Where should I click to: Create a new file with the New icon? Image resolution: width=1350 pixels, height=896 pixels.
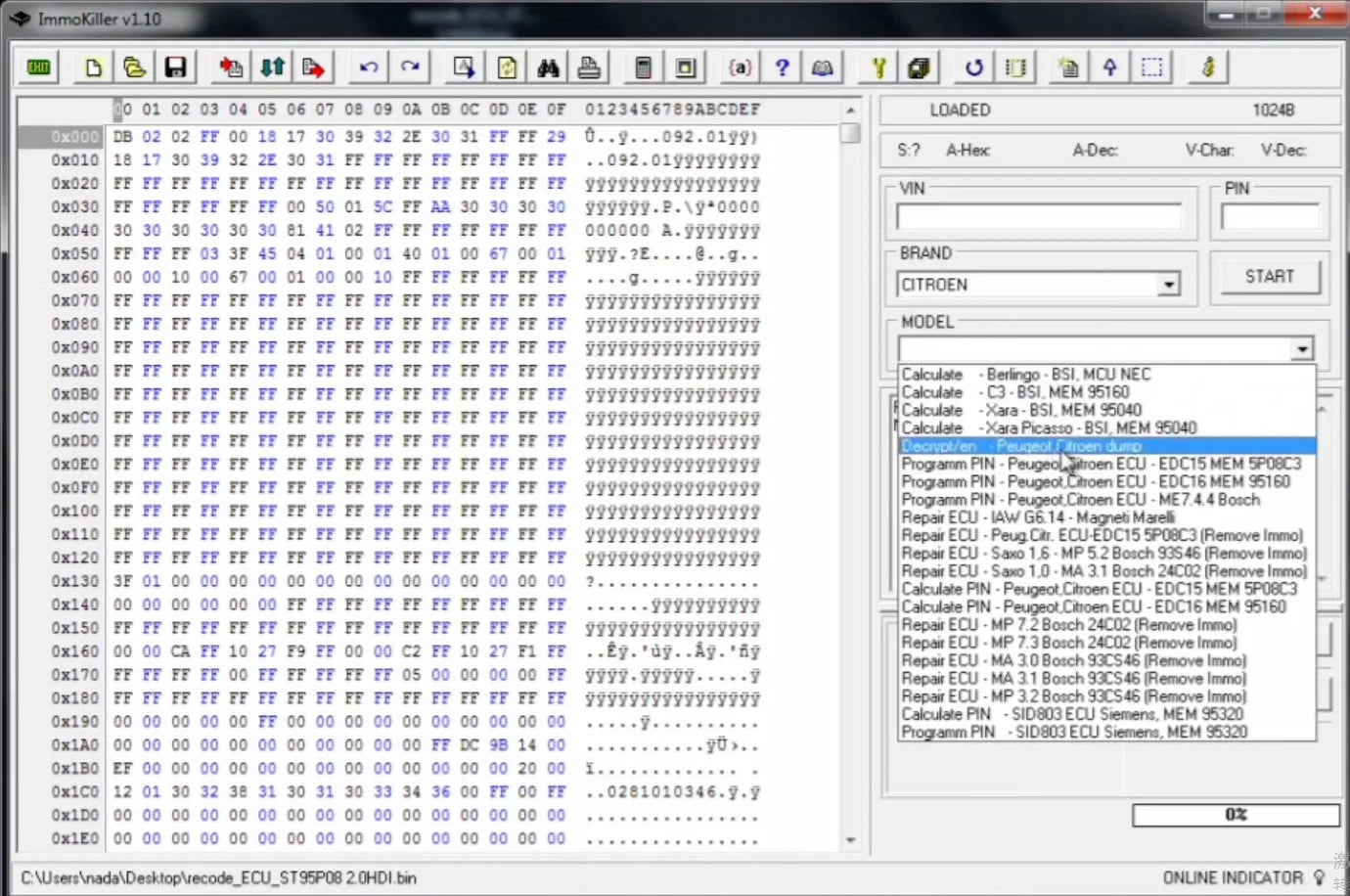point(94,67)
